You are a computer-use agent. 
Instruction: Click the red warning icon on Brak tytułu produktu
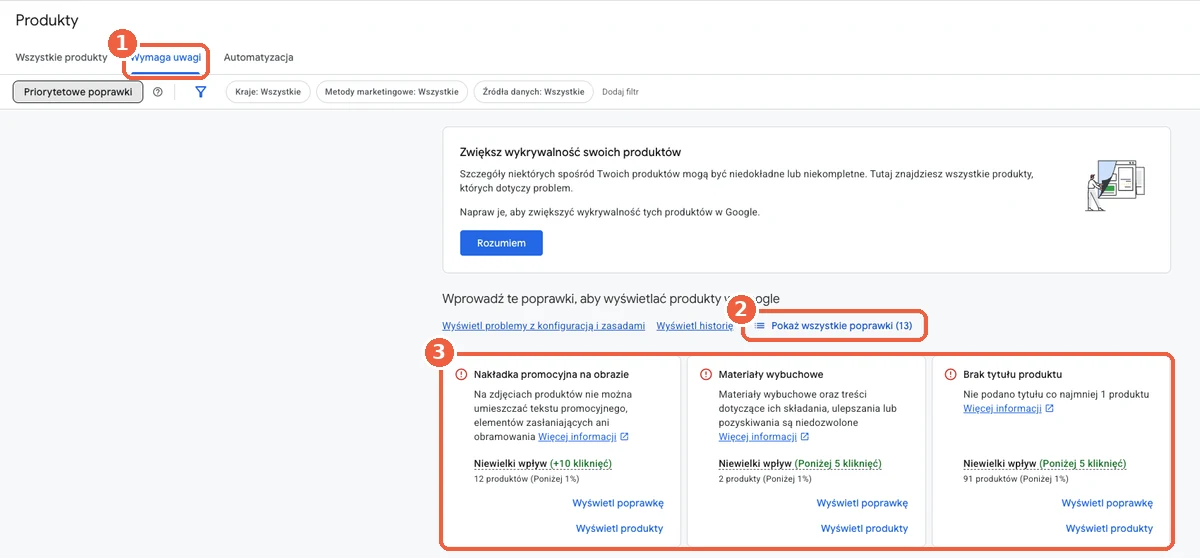[951, 374]
